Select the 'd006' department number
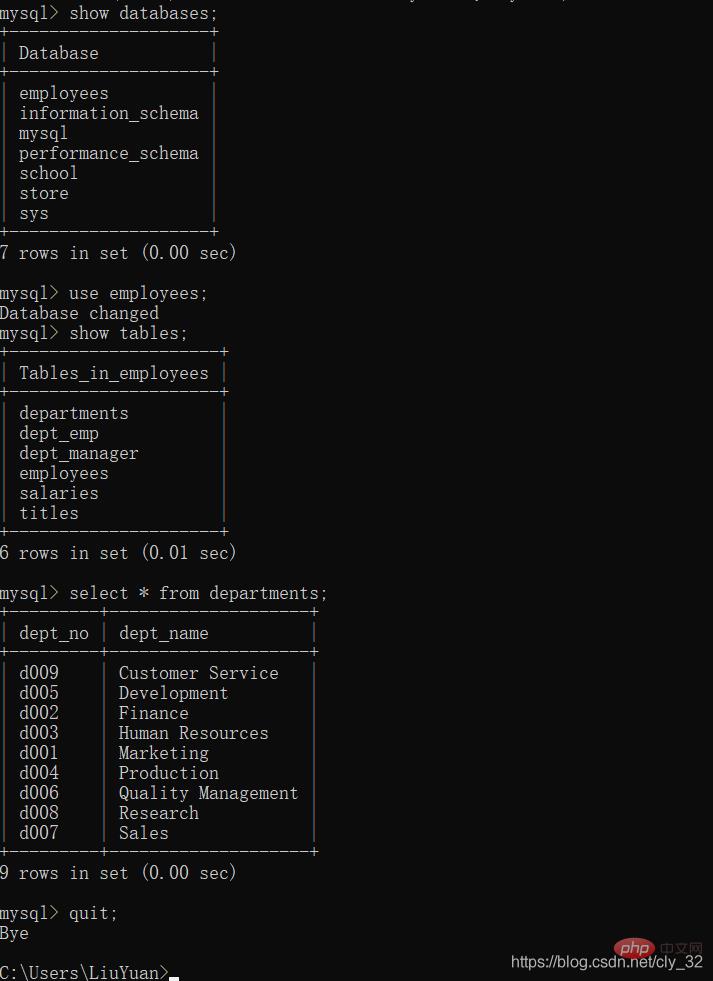 39,793
